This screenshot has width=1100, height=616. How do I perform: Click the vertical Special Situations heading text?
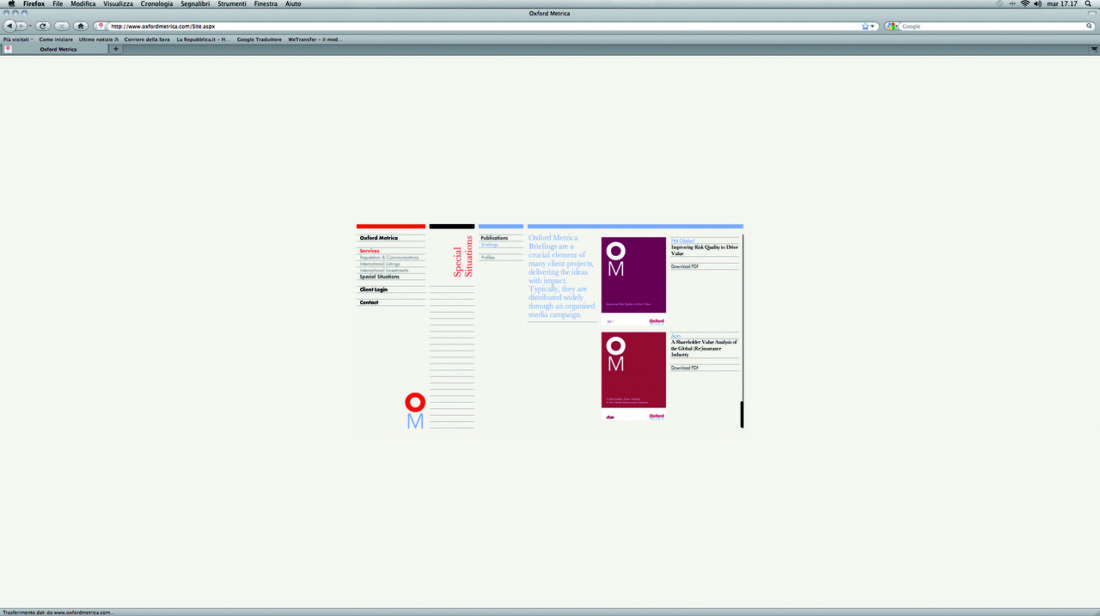click(463, 257)
